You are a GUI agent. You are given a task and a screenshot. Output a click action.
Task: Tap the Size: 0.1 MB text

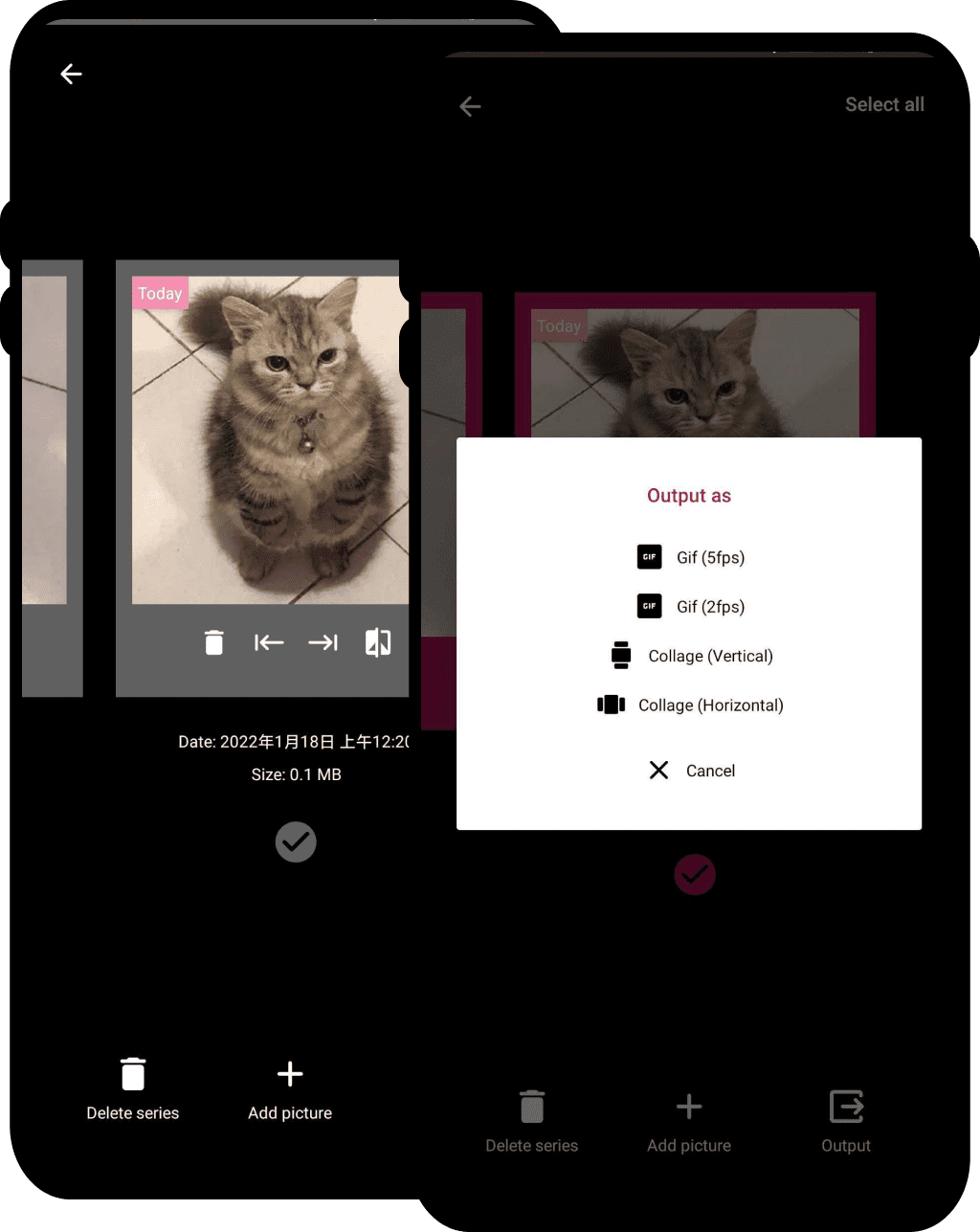pos(297,774)
